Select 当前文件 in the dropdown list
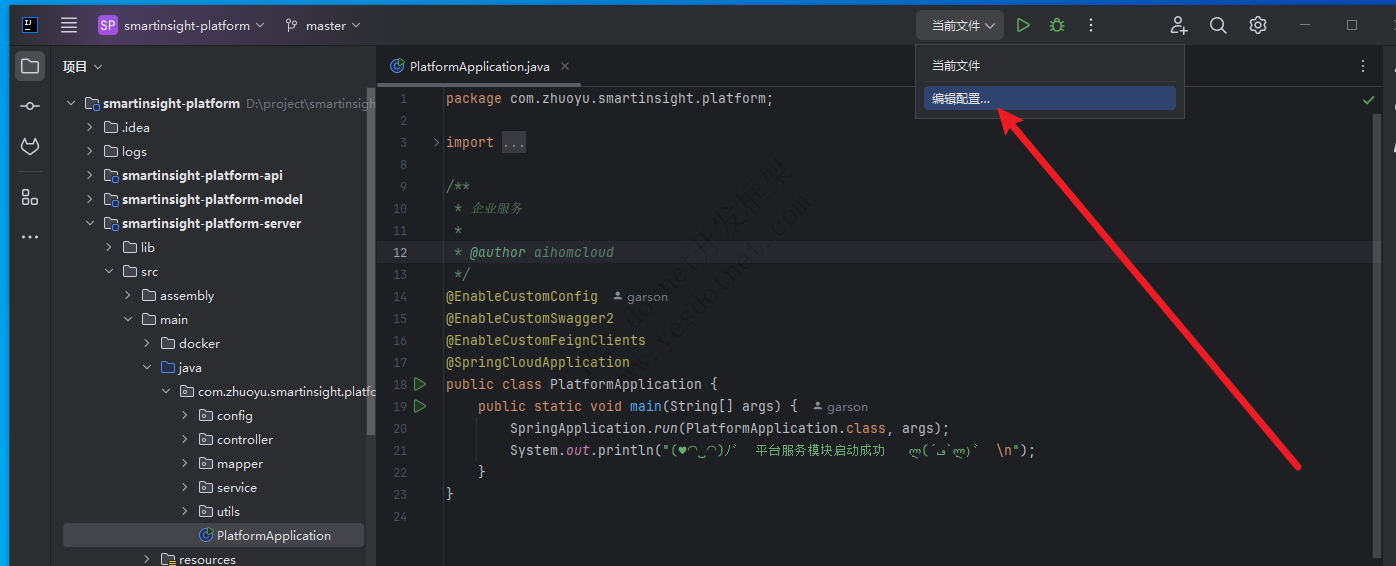Screen dimensions: 1396x566 pos(1049,65)
